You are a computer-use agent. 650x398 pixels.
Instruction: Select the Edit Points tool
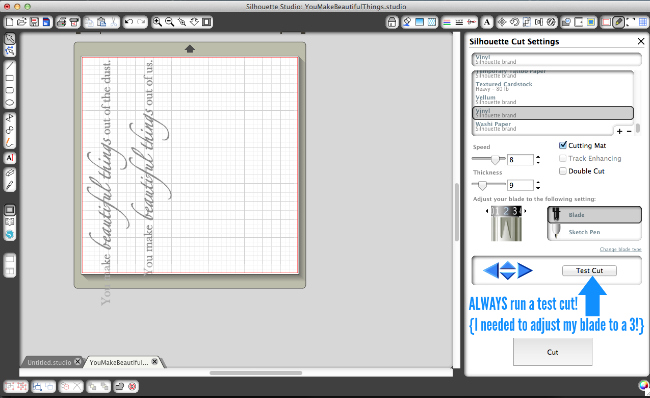coord(10,51)
